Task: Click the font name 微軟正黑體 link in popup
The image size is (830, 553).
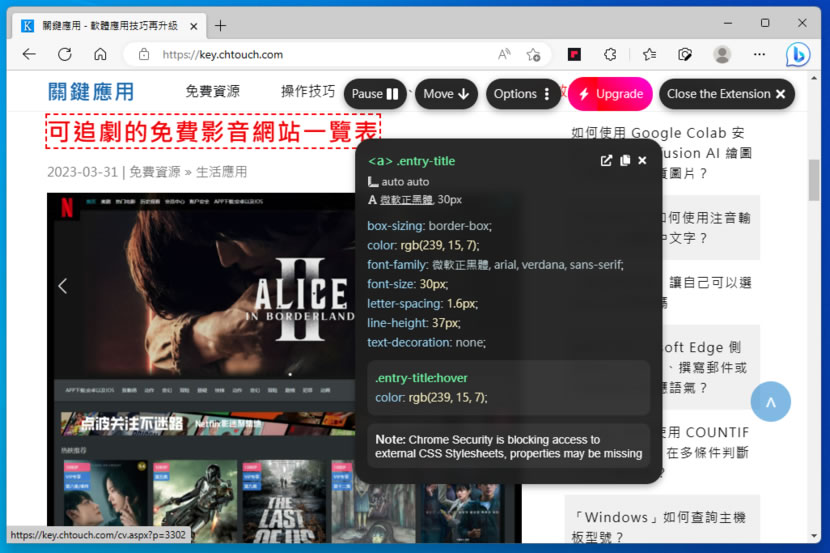Action: (x=407, y=200)
